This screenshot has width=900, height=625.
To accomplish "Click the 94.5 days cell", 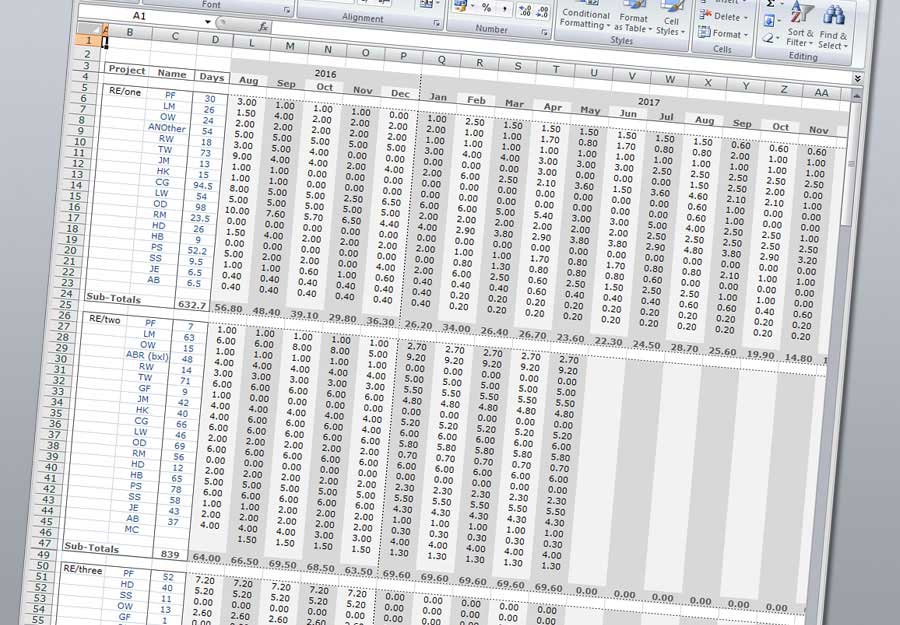I will (x=203, y=186).
